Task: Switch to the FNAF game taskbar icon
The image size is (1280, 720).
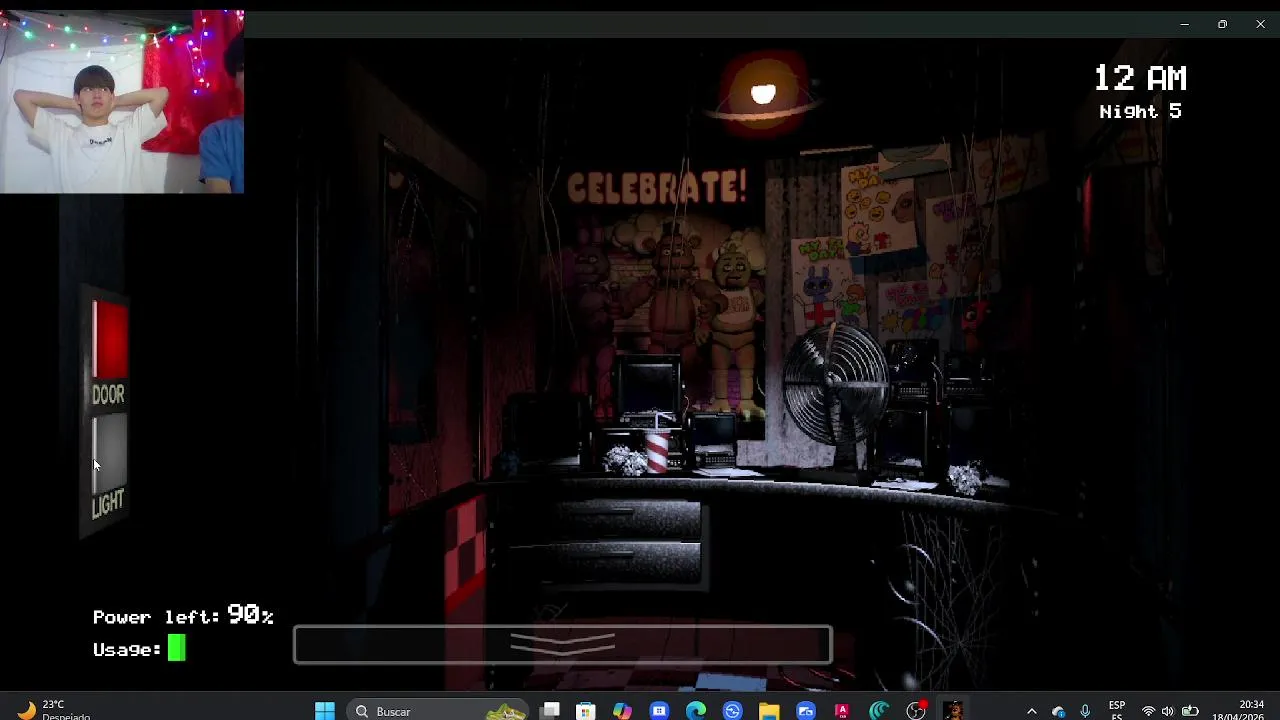Action: pos(953,711)
